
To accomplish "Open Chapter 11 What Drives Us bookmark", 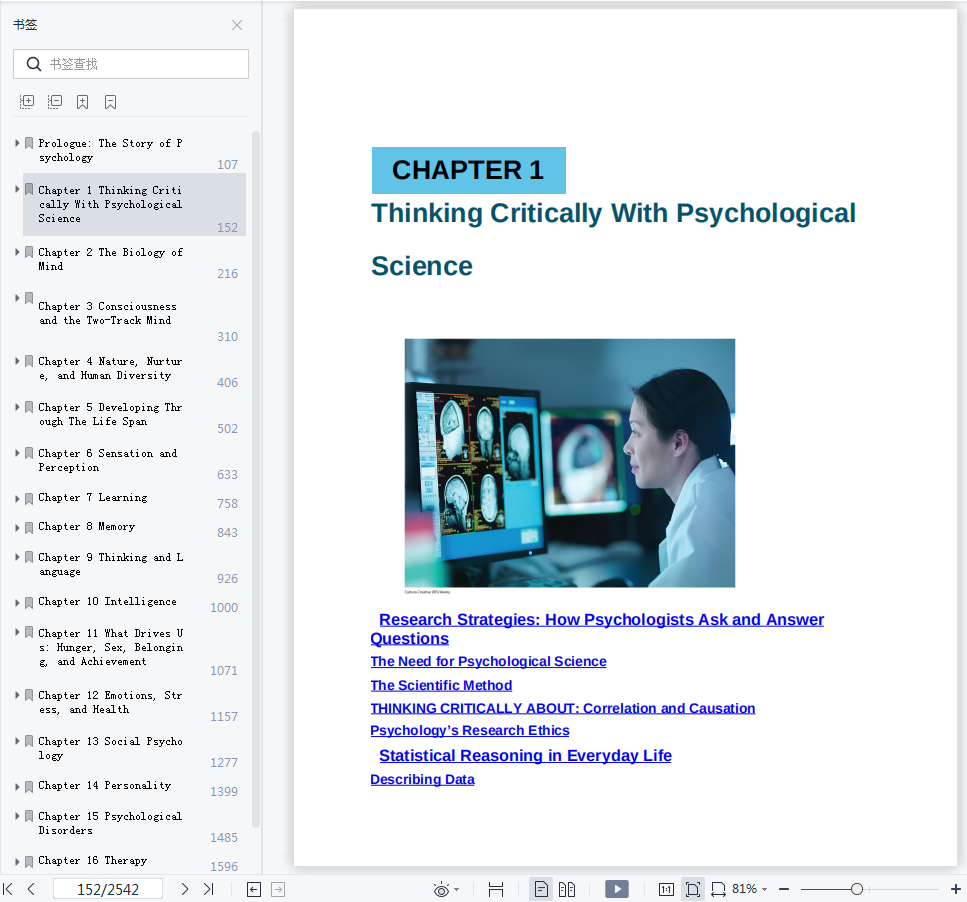I will [x=111, y=647].
